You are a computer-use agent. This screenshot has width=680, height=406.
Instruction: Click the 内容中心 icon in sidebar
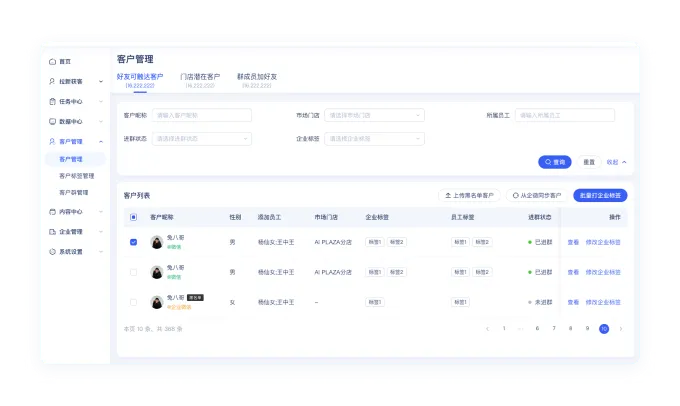[x=52, y=212]
